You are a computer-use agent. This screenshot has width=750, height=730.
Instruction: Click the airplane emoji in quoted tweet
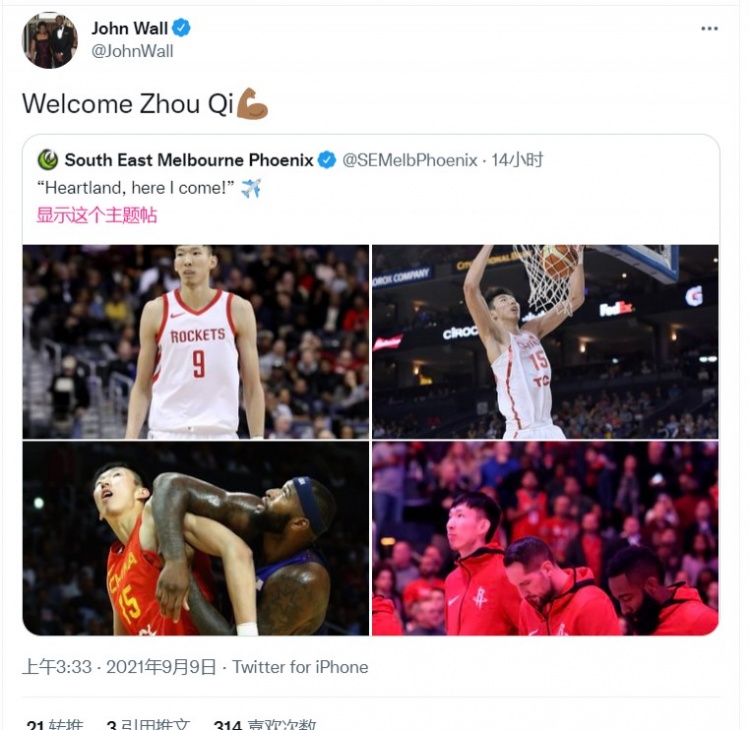click(x=251, y=188)
